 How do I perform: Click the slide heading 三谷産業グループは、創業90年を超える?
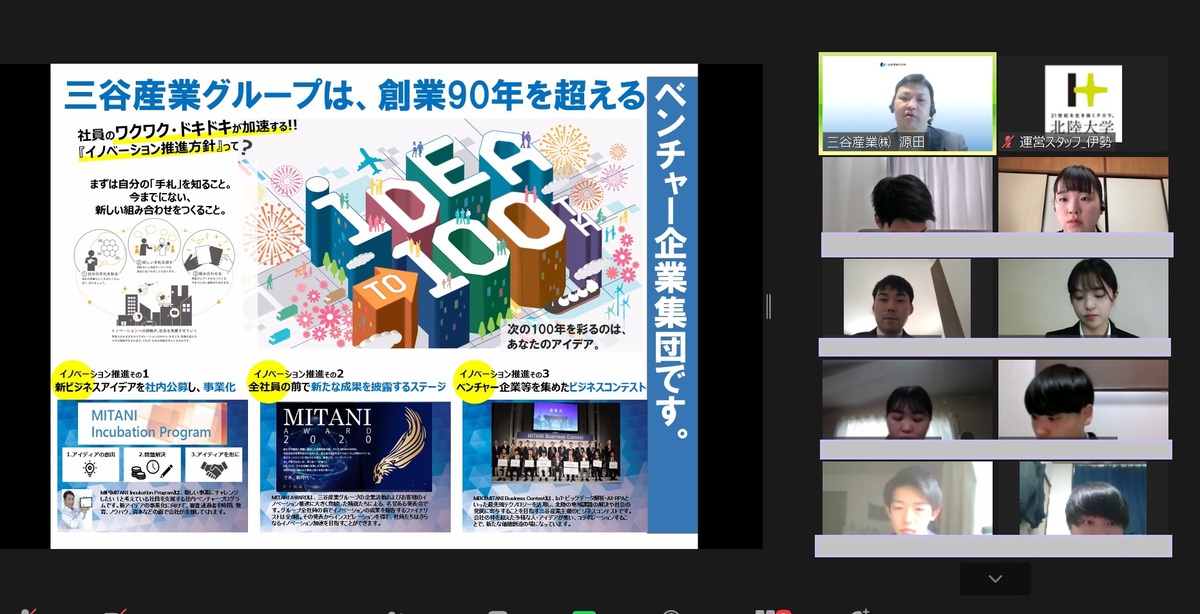pos(354,97)
